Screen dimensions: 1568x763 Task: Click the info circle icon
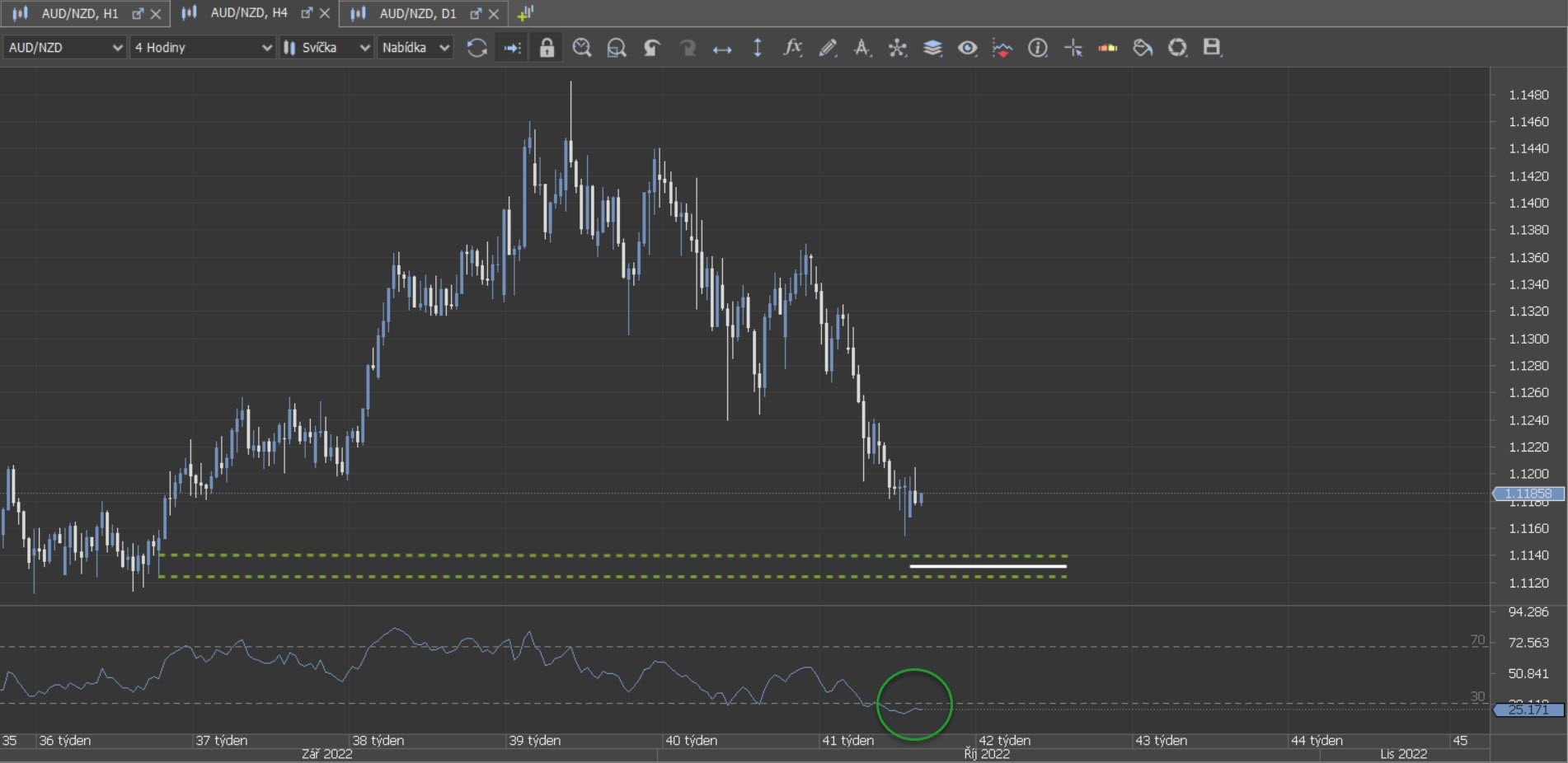(1037, 48)
